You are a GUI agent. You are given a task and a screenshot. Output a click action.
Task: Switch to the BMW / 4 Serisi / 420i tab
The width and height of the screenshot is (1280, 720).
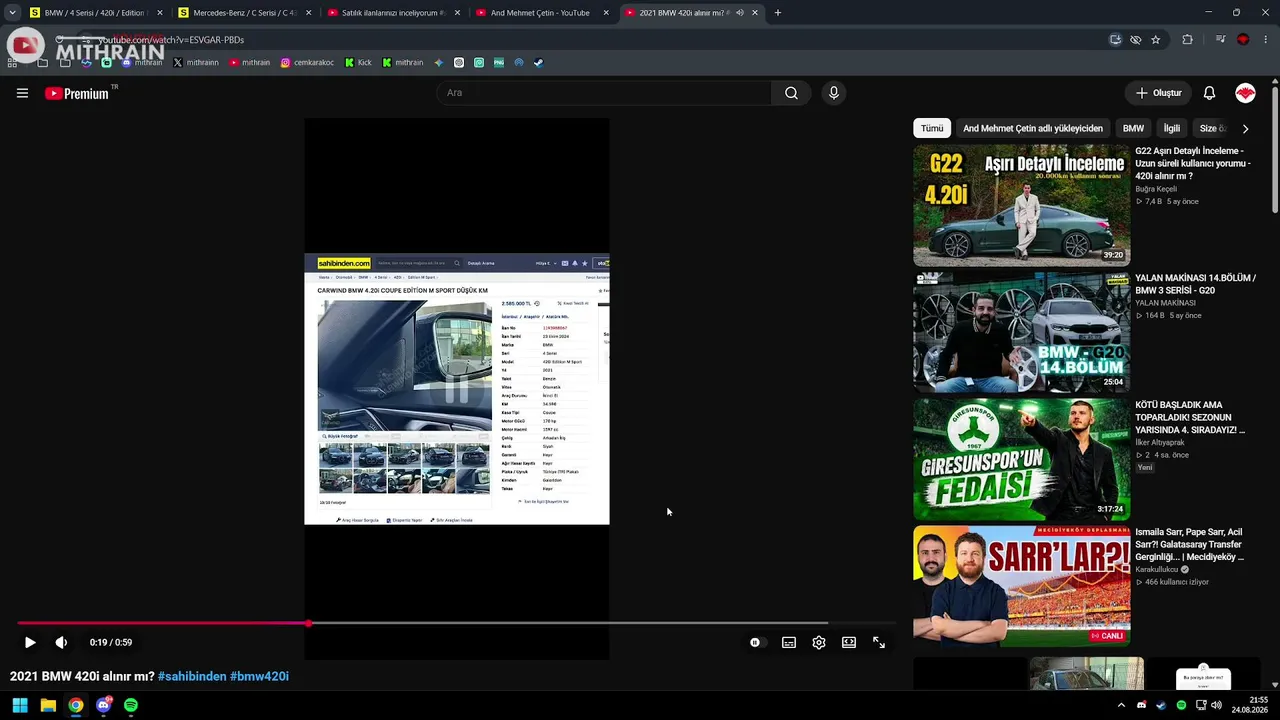pyautogui.click(x=95, y=13)
